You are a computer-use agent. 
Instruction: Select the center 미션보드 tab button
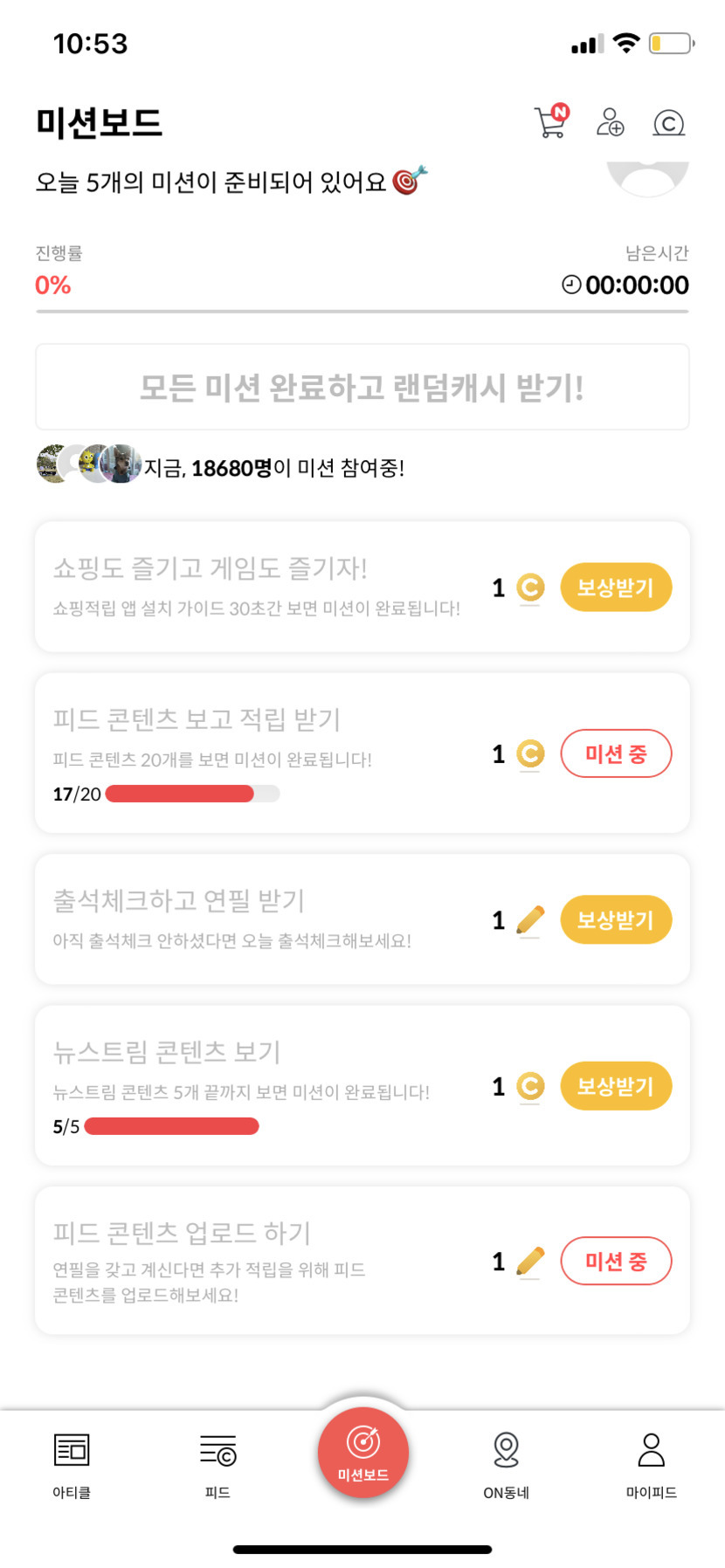point(362,1453)
